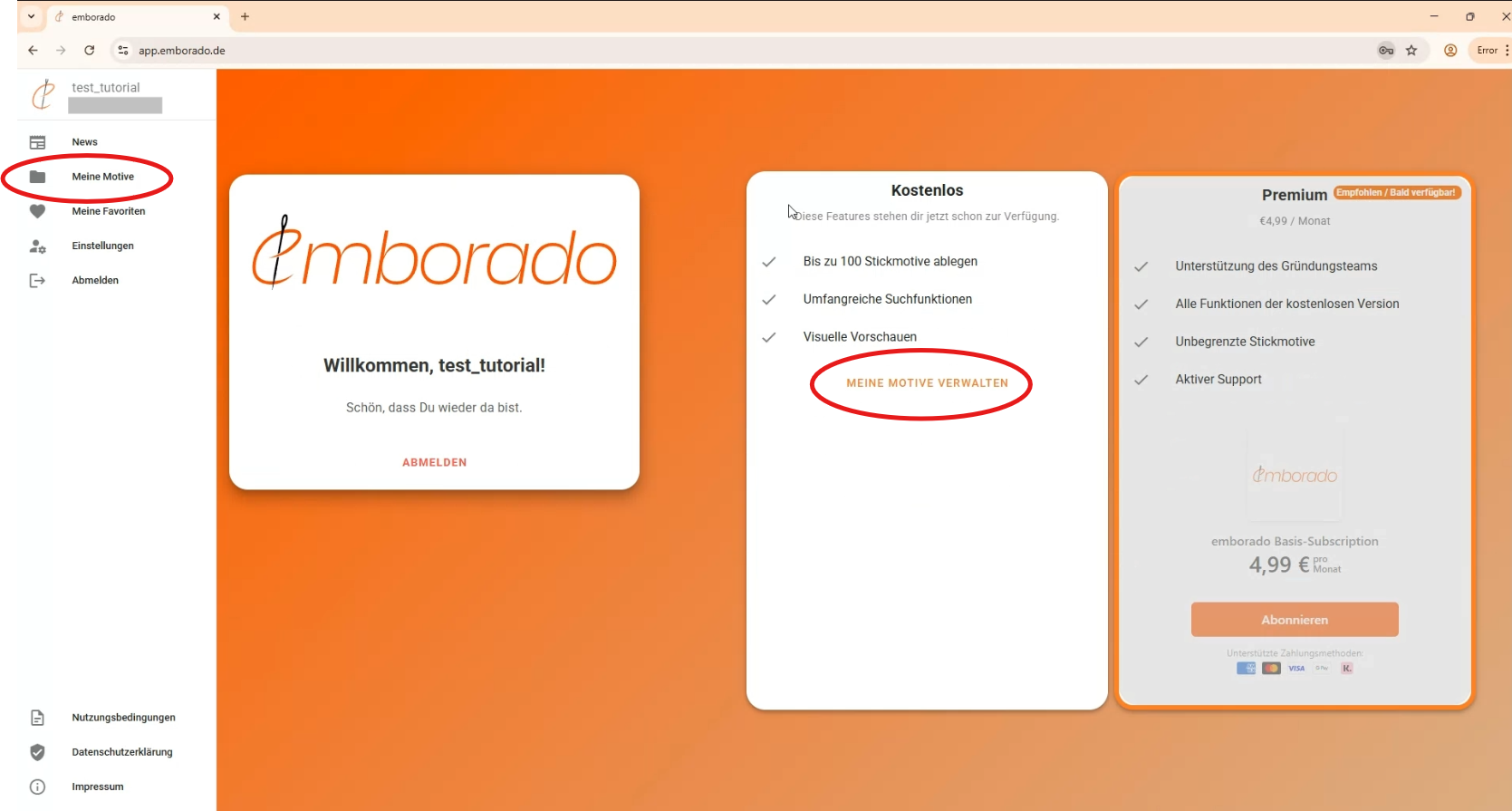
Task: Select the Einstellungen menu entry
Action: (x=102, y=246)
